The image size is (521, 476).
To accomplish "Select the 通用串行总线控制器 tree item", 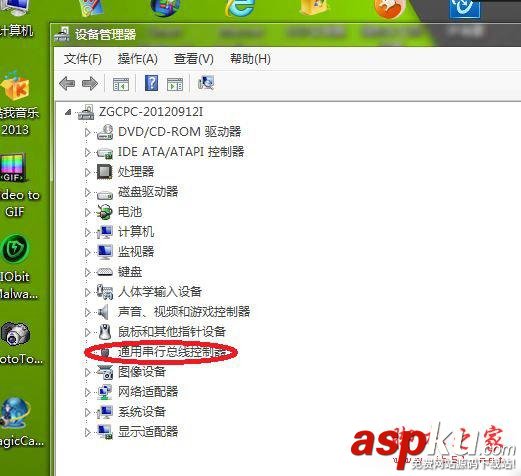I will coord(172,352).
